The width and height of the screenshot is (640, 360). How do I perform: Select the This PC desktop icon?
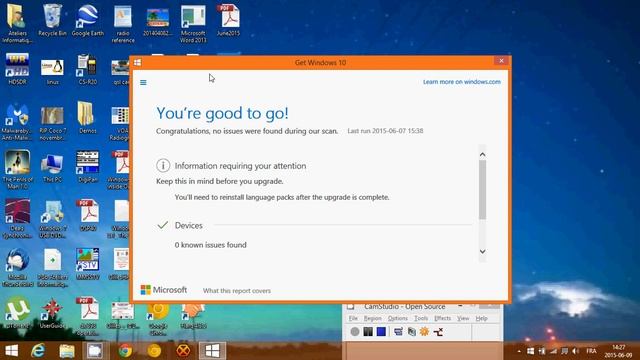pyautogui.click(x=52, y=168)
